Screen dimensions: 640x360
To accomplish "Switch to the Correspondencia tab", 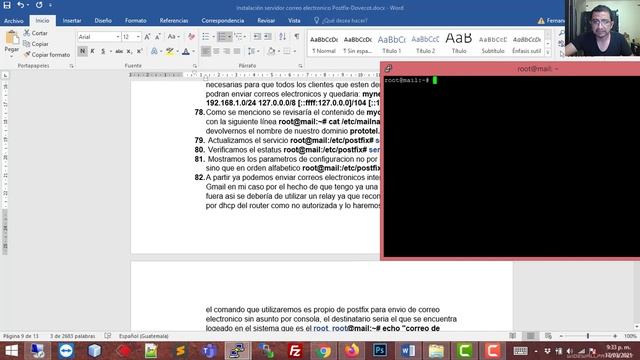I will (x=222, y=20).
